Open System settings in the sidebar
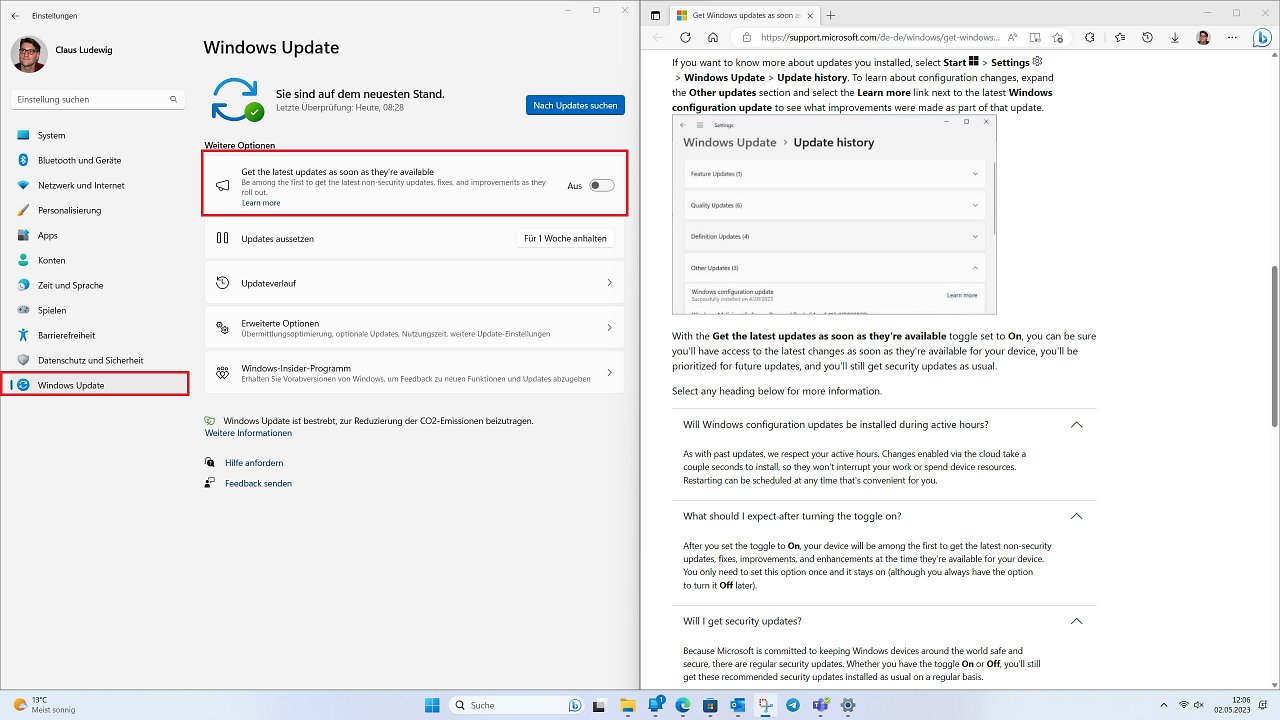The height and width of the screenshot is (720, 1280). coord(95,135)
